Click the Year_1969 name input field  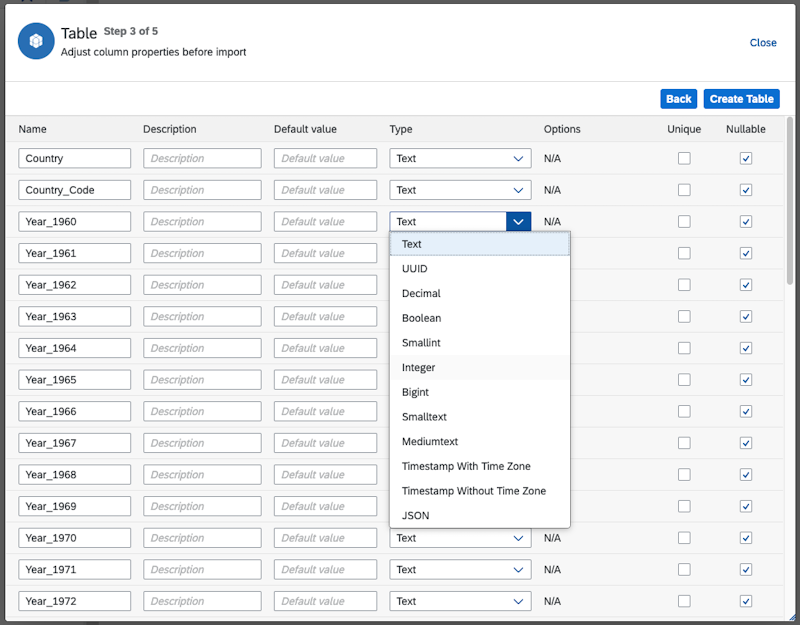pyautogui.click(x=74, y=506)
